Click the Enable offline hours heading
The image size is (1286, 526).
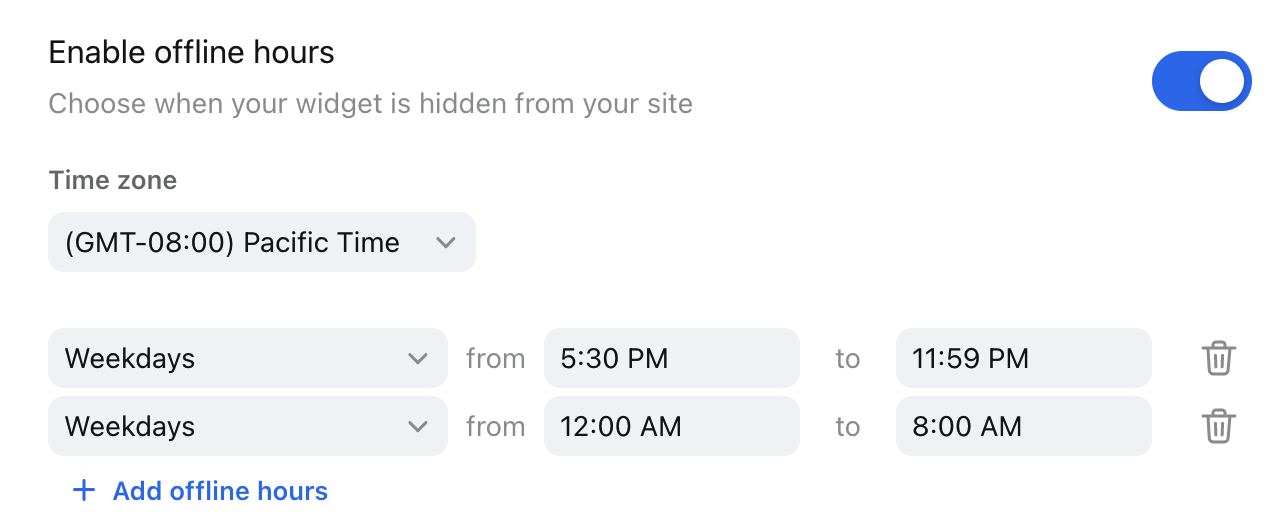tap(192, 52)
